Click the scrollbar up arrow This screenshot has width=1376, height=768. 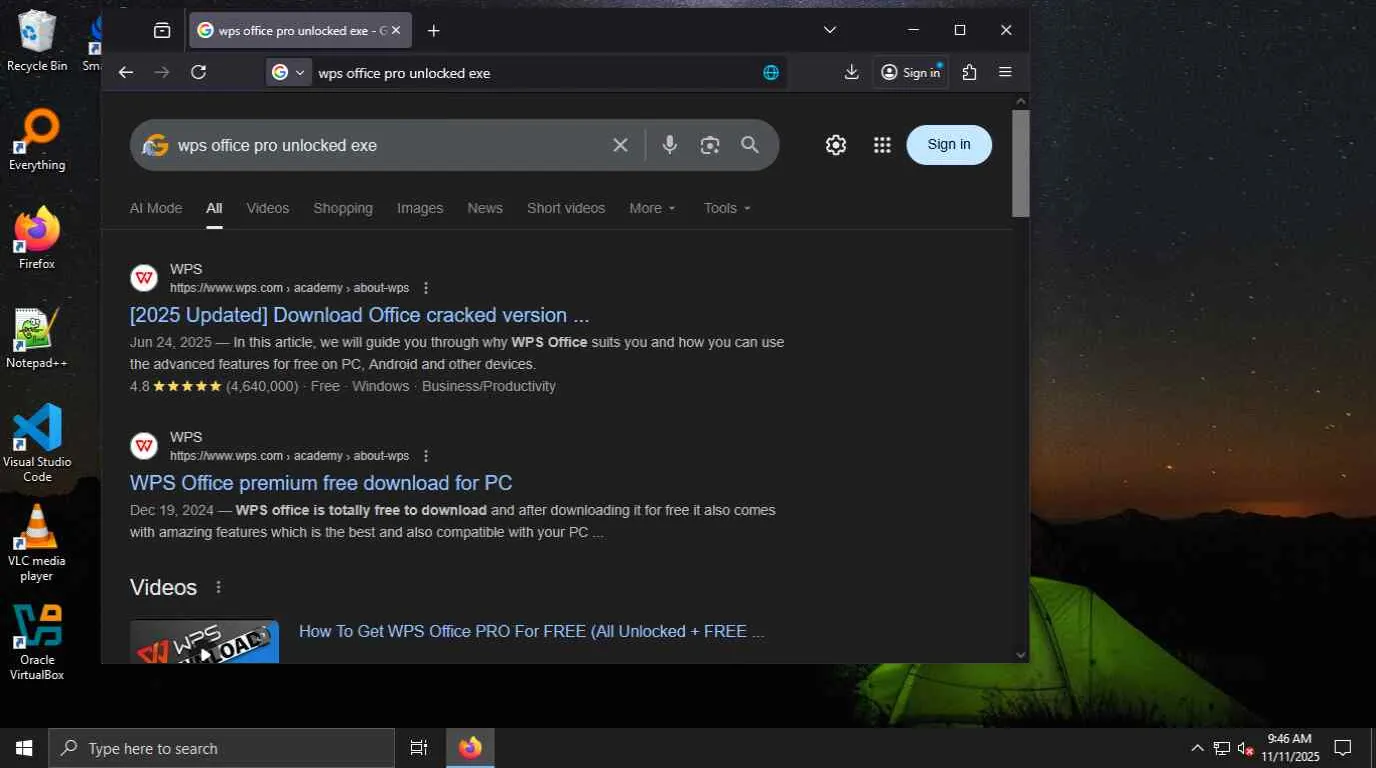pyautogui.click(x=1021, y=101)
